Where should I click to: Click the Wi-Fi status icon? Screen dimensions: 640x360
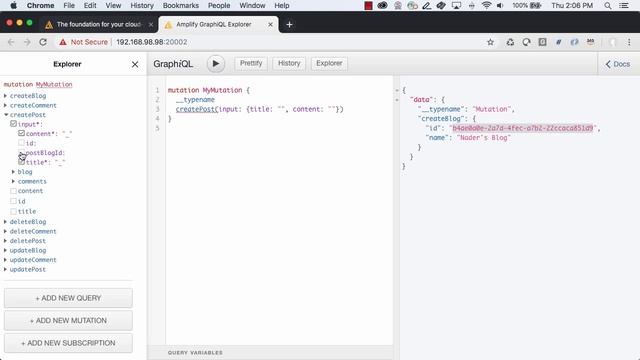pos(486,5)
